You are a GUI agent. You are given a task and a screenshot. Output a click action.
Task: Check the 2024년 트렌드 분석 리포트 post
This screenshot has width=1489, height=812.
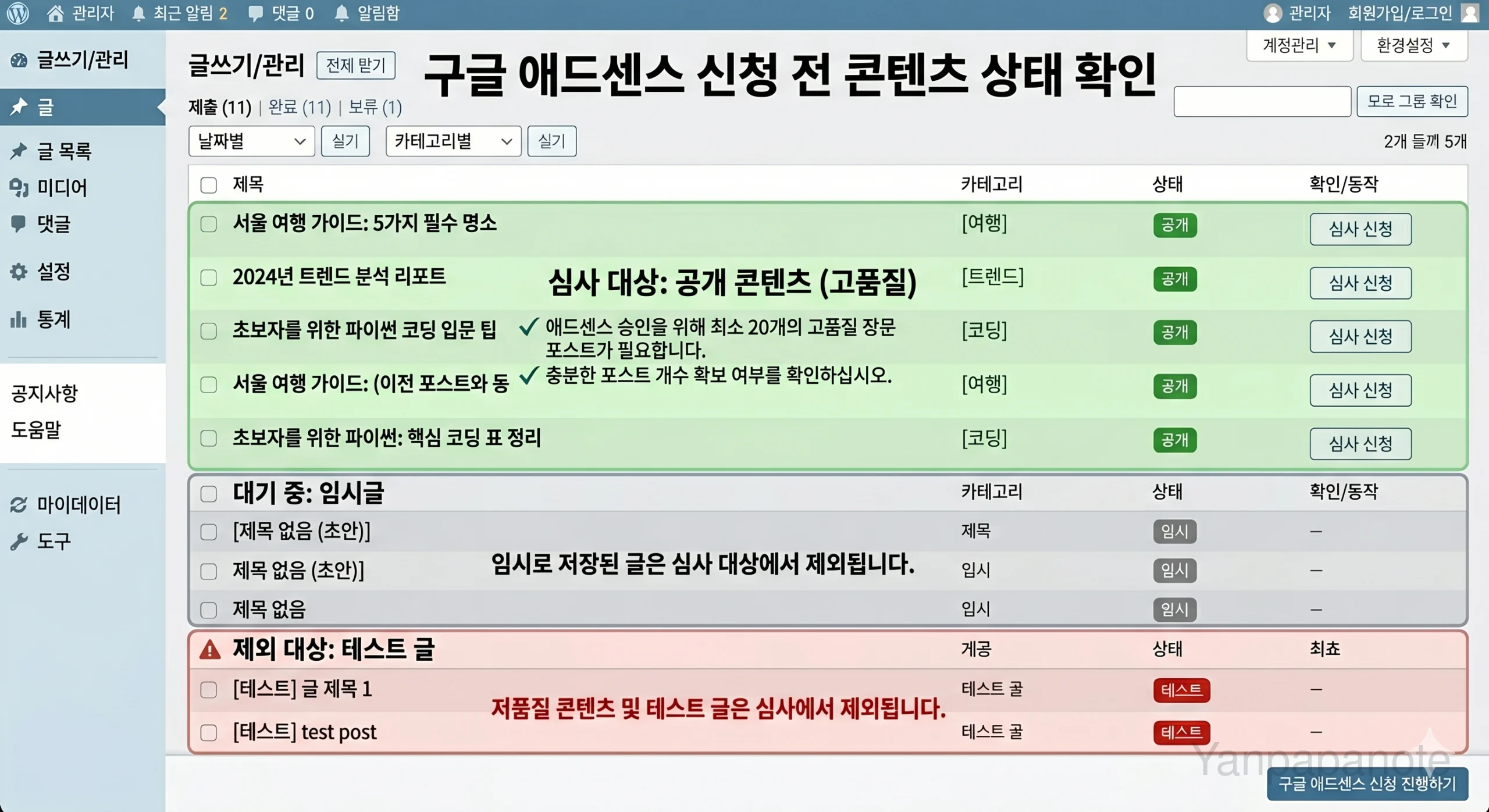coord(208,277)
